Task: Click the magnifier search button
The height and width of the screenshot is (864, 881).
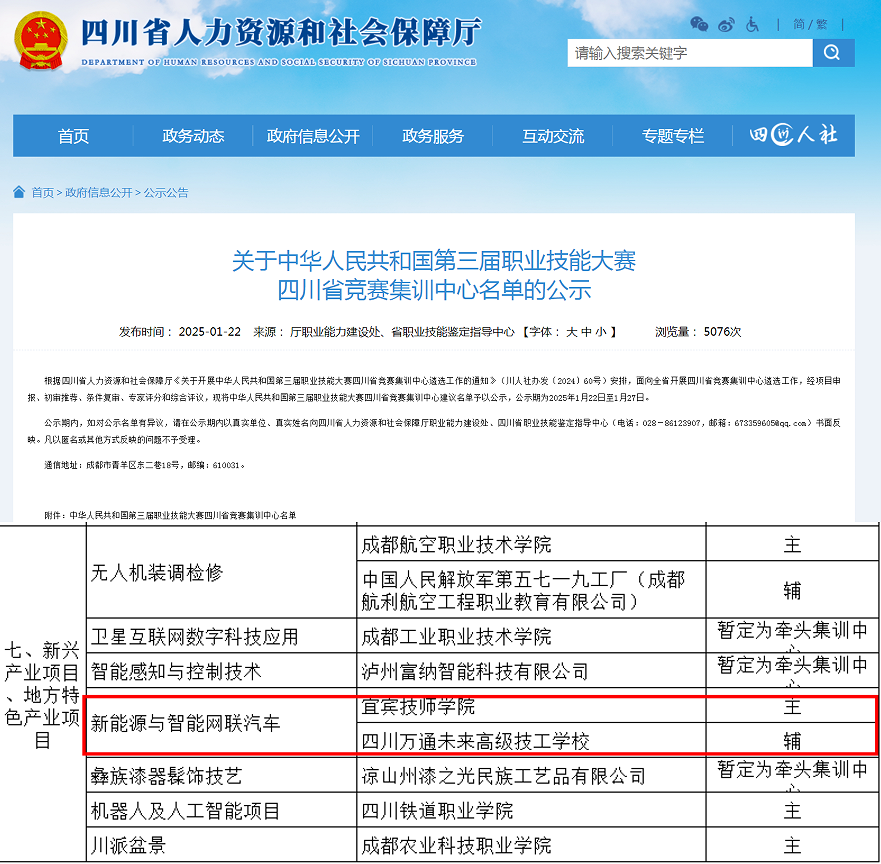Action: (x=833, y=53)
